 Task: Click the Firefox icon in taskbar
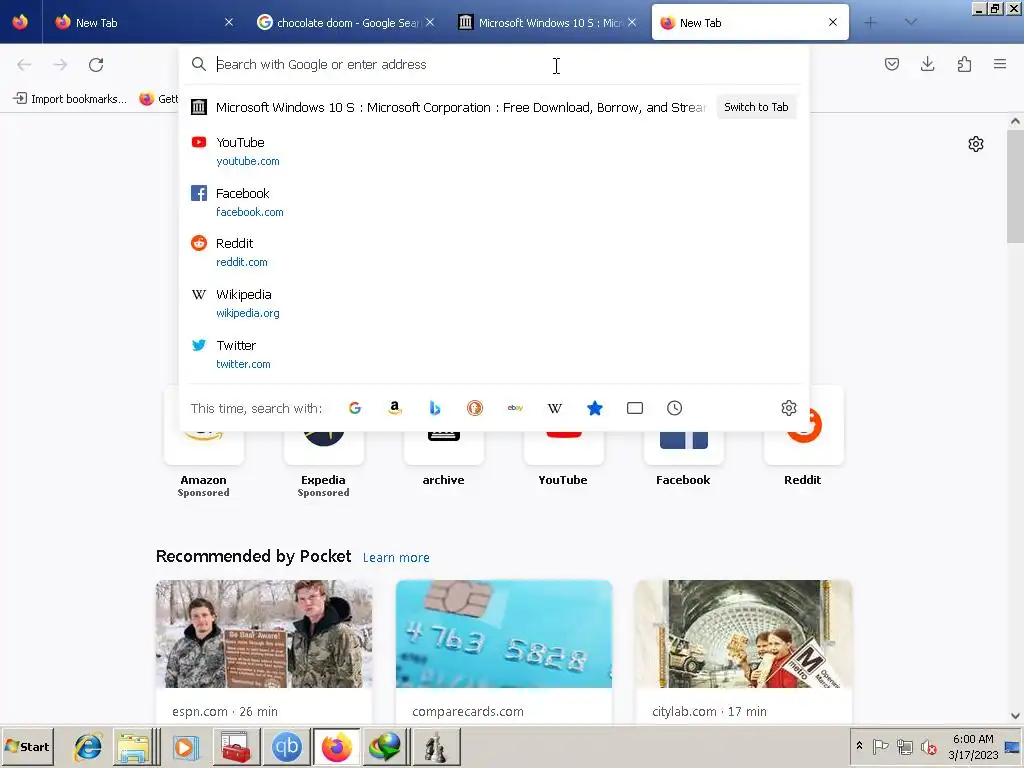(336, 746)
